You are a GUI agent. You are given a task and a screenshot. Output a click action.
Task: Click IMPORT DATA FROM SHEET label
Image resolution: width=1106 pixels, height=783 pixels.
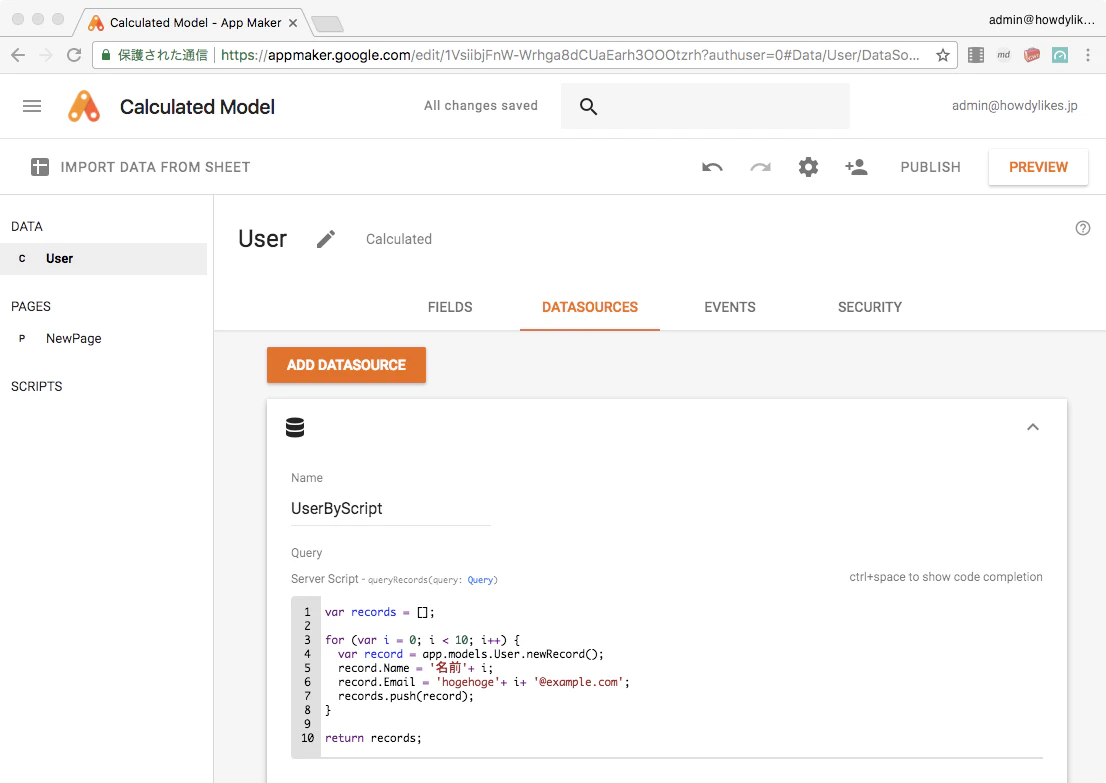click(155, 167)
